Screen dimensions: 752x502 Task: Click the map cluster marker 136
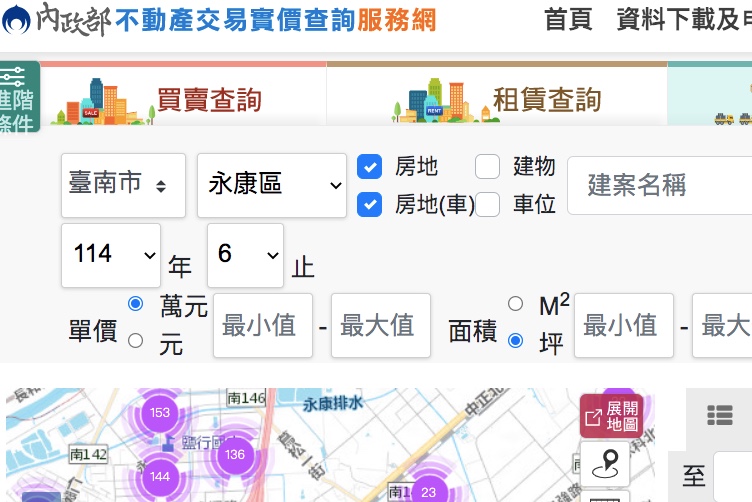coord(235,454)
